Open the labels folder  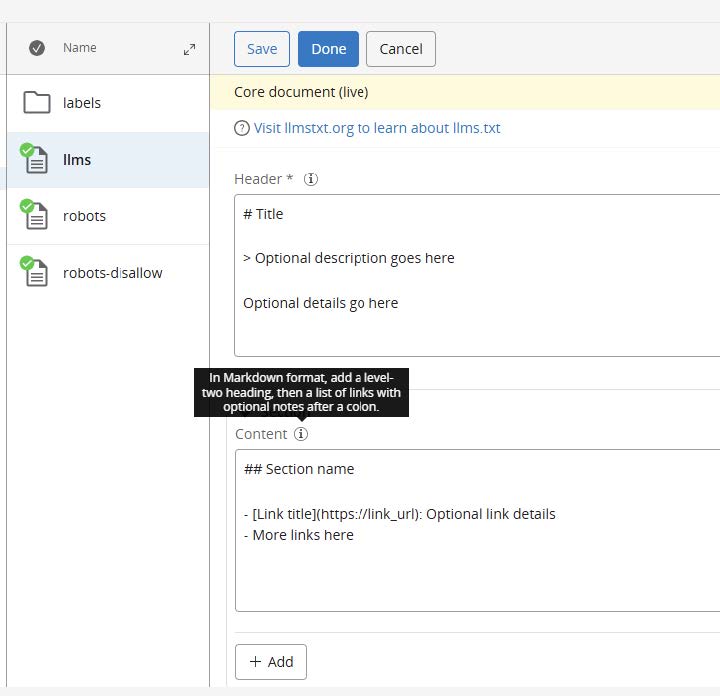82,103
